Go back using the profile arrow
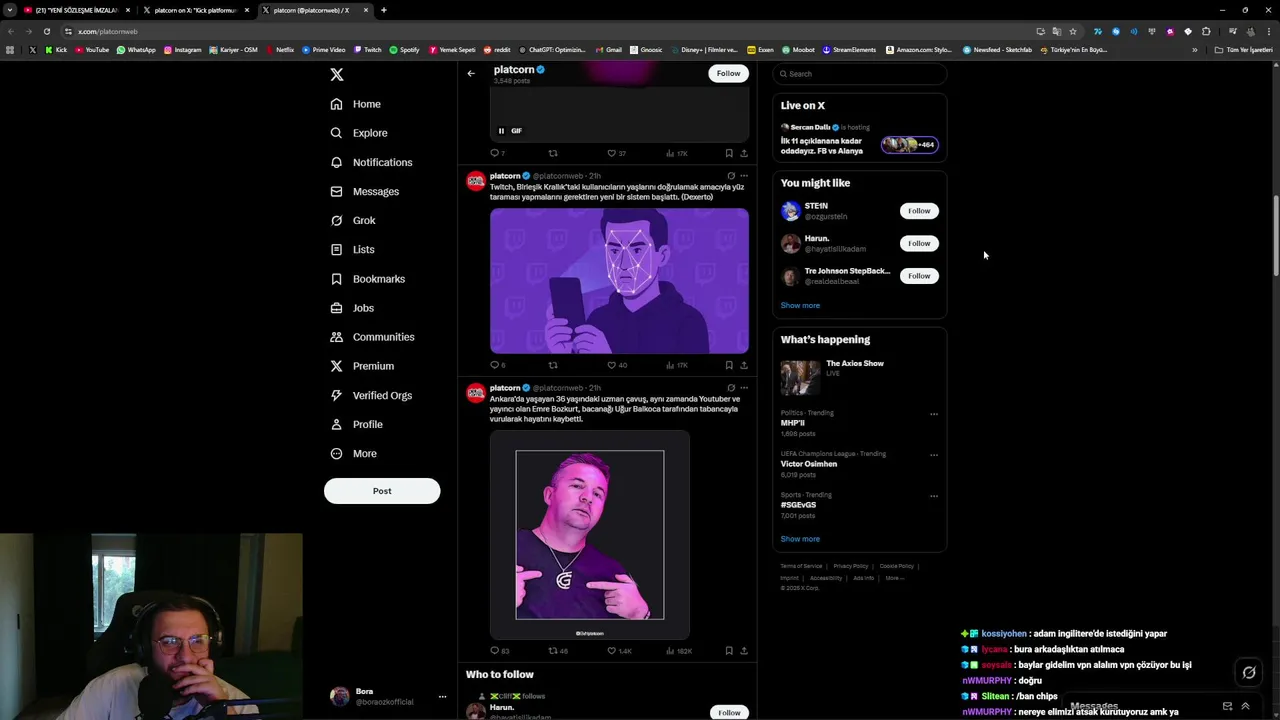The image size is (1280, 720). point(471,73)
